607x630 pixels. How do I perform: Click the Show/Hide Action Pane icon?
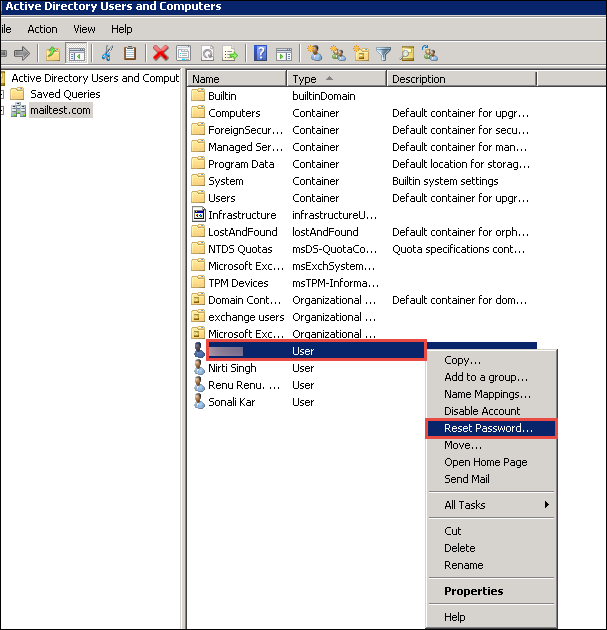(284, 54)
